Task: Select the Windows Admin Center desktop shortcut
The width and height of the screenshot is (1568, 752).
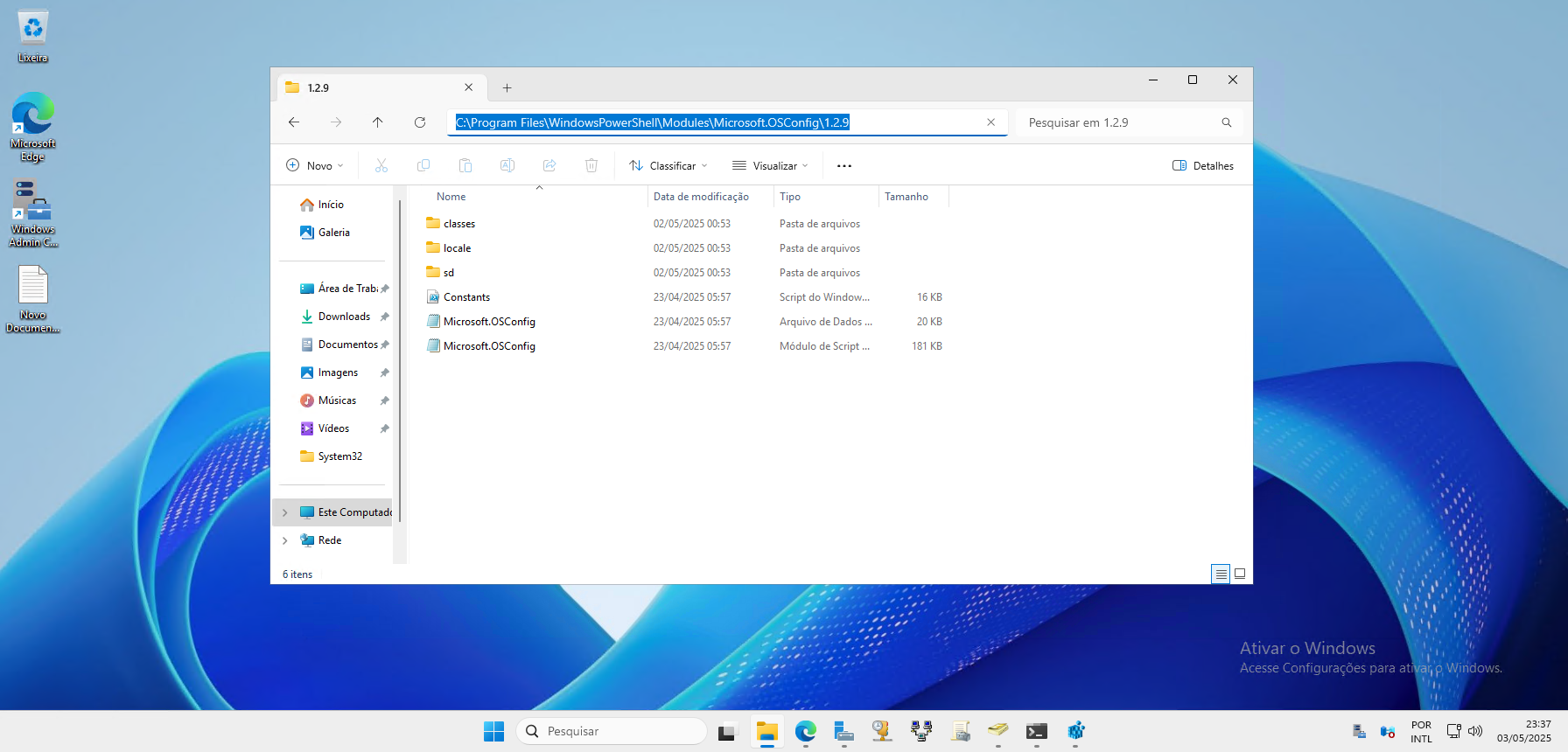Action: point(32,214)
